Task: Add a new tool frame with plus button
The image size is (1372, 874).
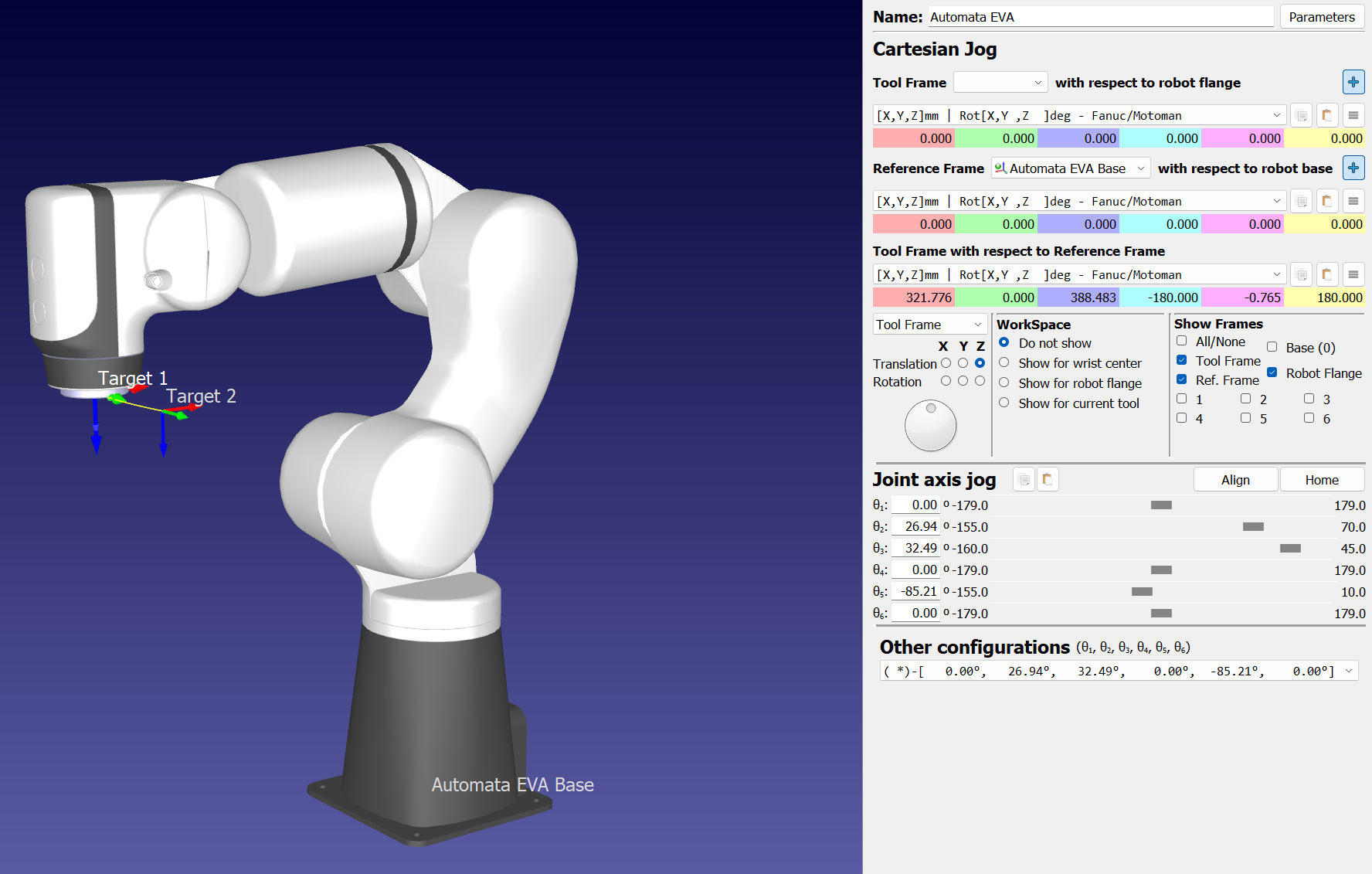Action: point(1353,82)
